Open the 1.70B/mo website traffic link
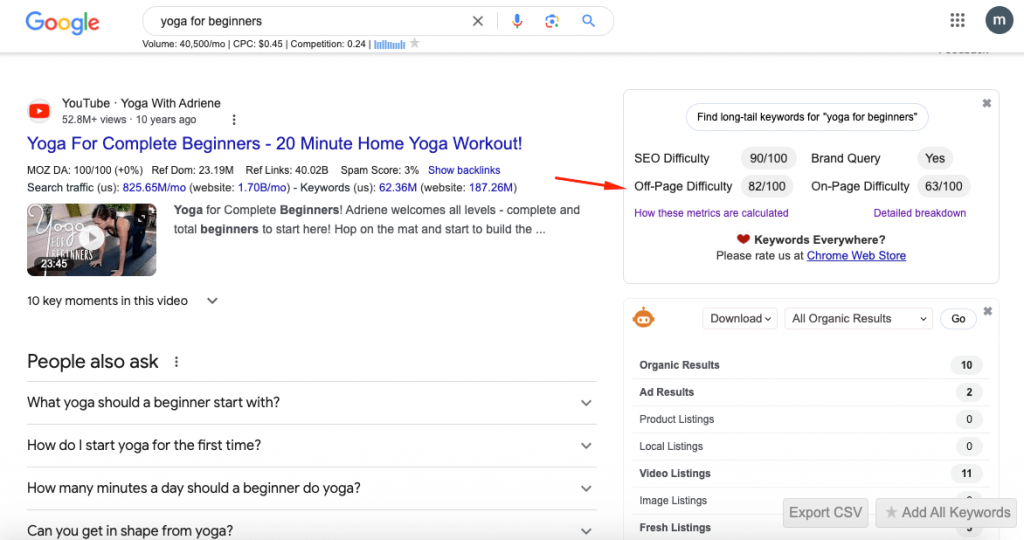Viewport: 1024px width, 540px height. point(263,188)
